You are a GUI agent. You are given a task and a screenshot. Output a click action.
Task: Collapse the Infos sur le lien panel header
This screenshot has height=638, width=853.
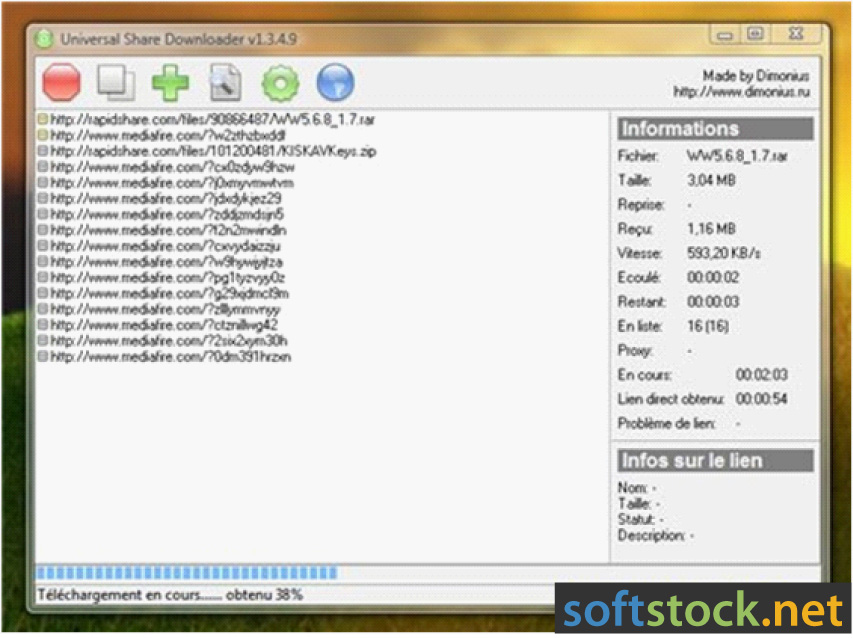[x=714, y=461]
